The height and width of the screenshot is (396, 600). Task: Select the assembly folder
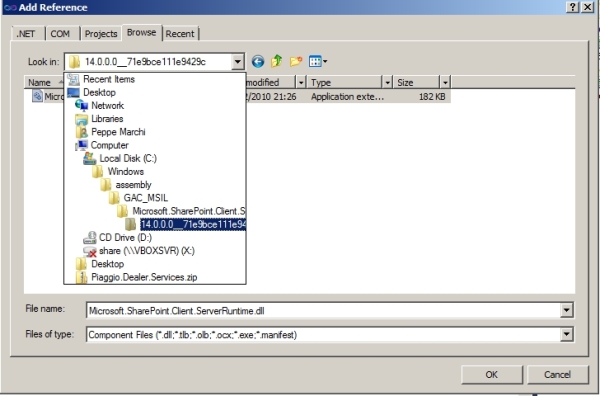point(134,185)
